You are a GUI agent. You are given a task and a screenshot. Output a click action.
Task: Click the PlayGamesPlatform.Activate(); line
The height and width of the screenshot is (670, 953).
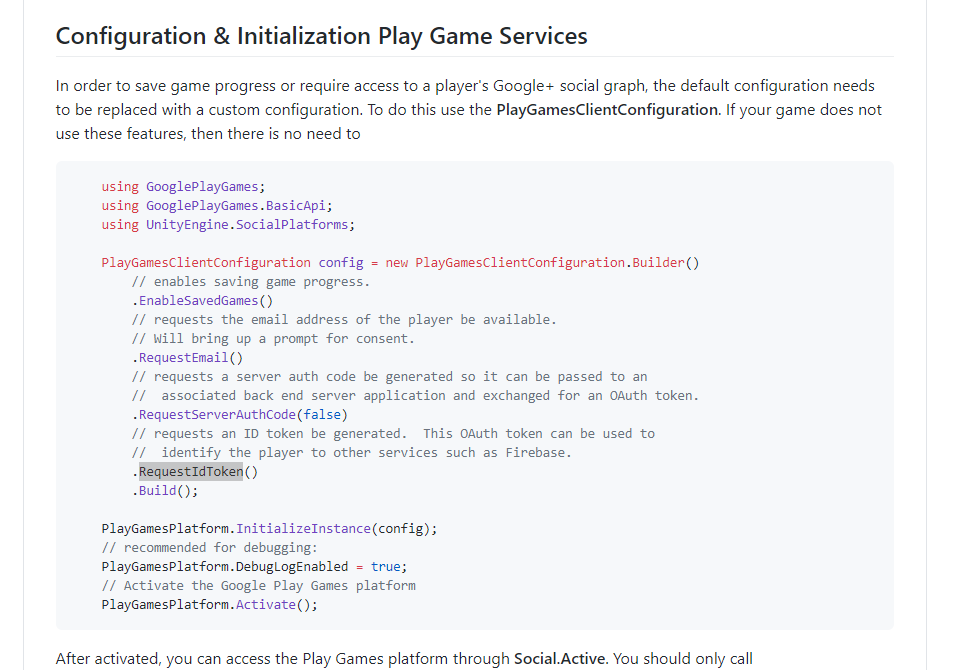(x=210, y=605)
